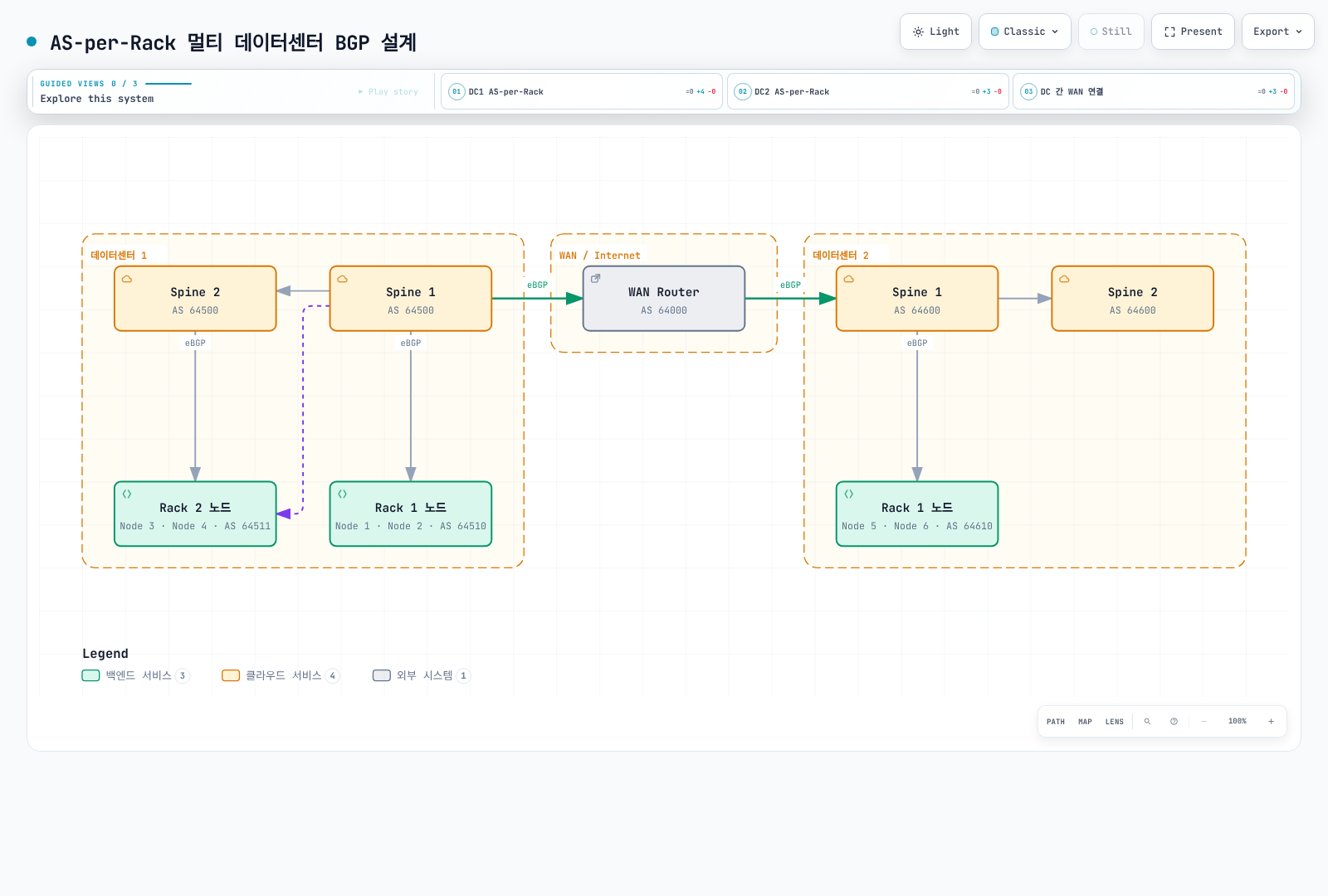Toggle PATH mode in canvas toolbar

[1056, 722]
